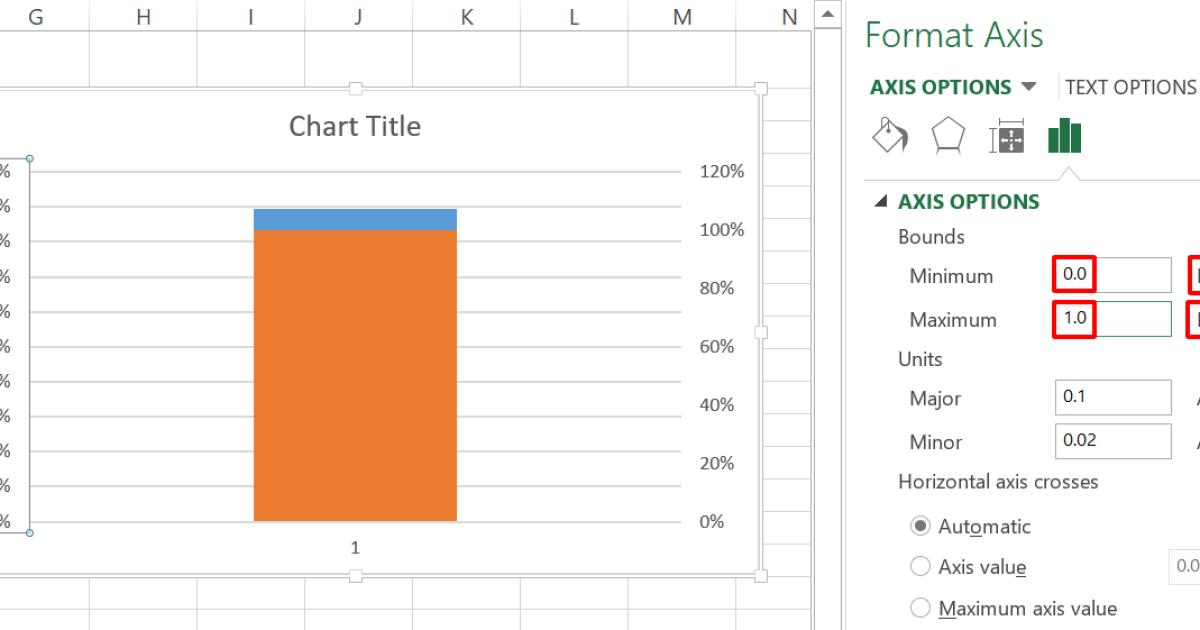Collapse the AXIS OPTIONS section triangle
The height and width of the screenshot is (630, 1200).
click(x=883, y=201)
